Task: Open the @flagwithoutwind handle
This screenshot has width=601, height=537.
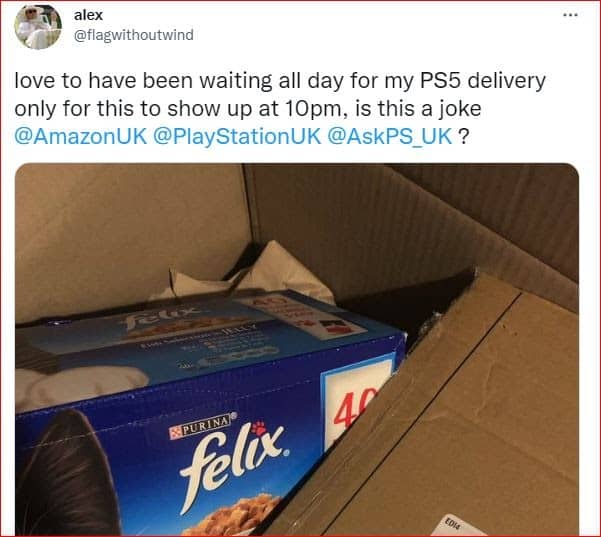Action: 133,35
